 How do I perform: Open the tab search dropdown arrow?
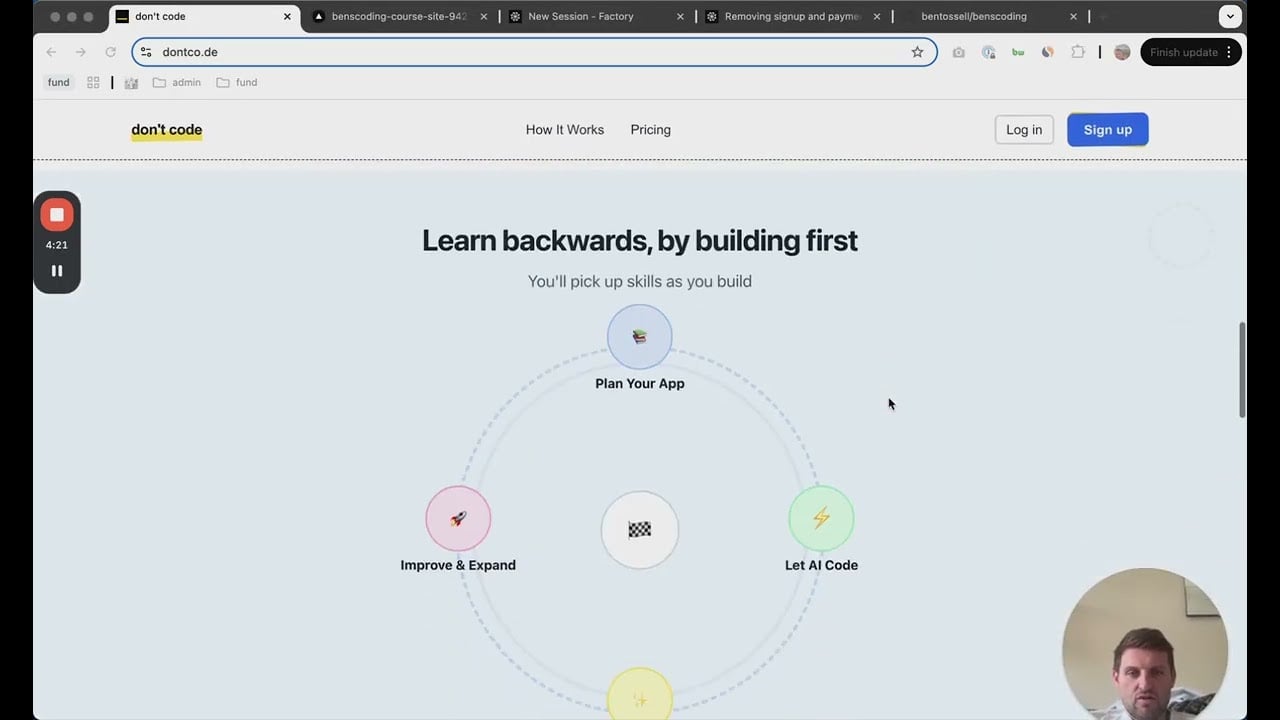[1230, 16]
